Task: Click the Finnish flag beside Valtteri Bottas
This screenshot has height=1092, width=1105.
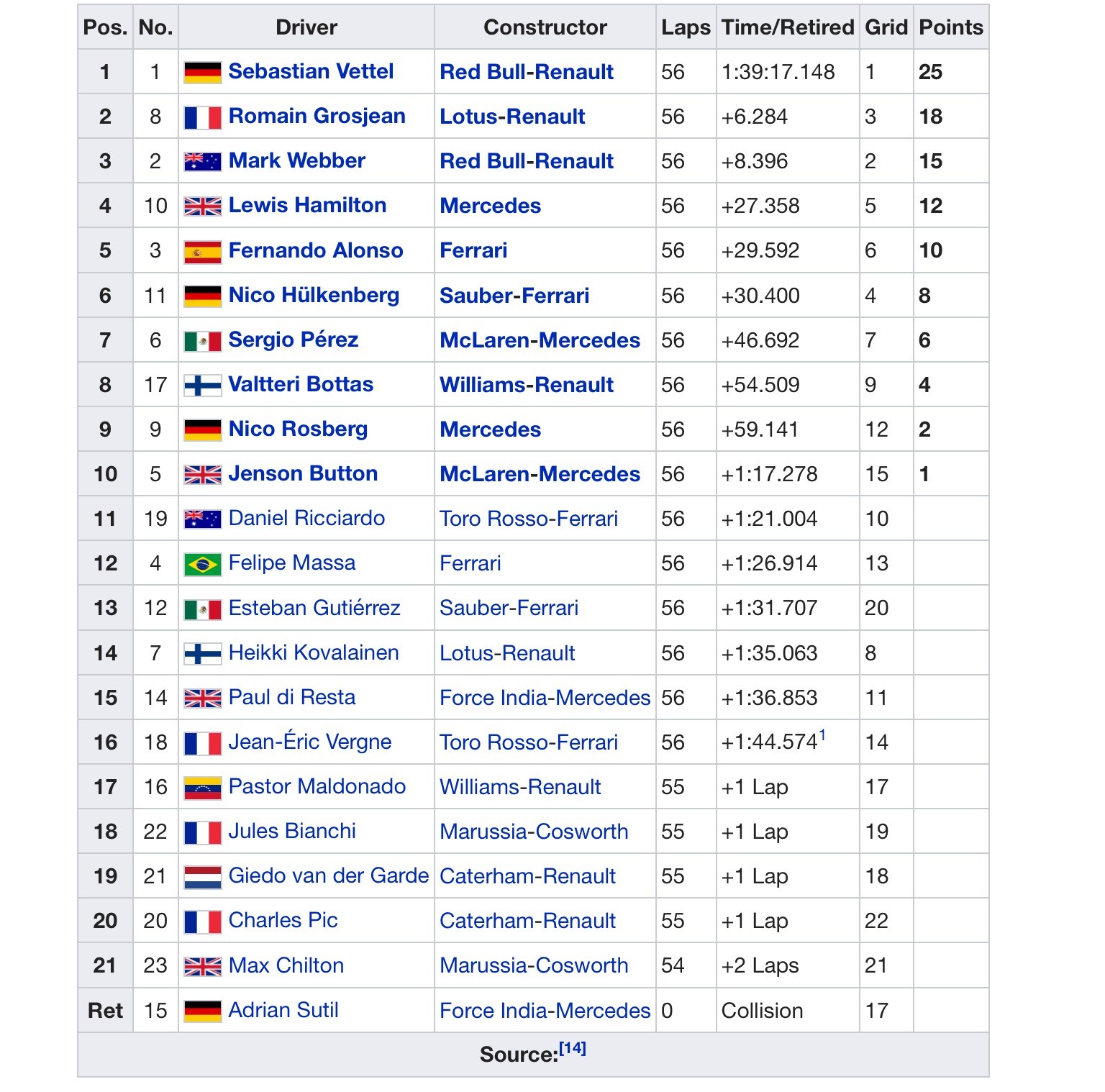Action: (202, 386)
